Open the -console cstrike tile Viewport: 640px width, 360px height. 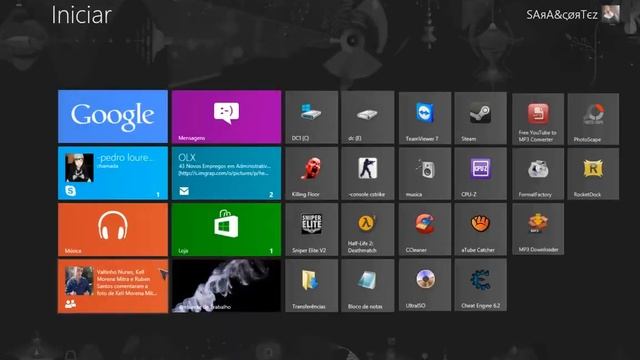(x=368, y=174)
